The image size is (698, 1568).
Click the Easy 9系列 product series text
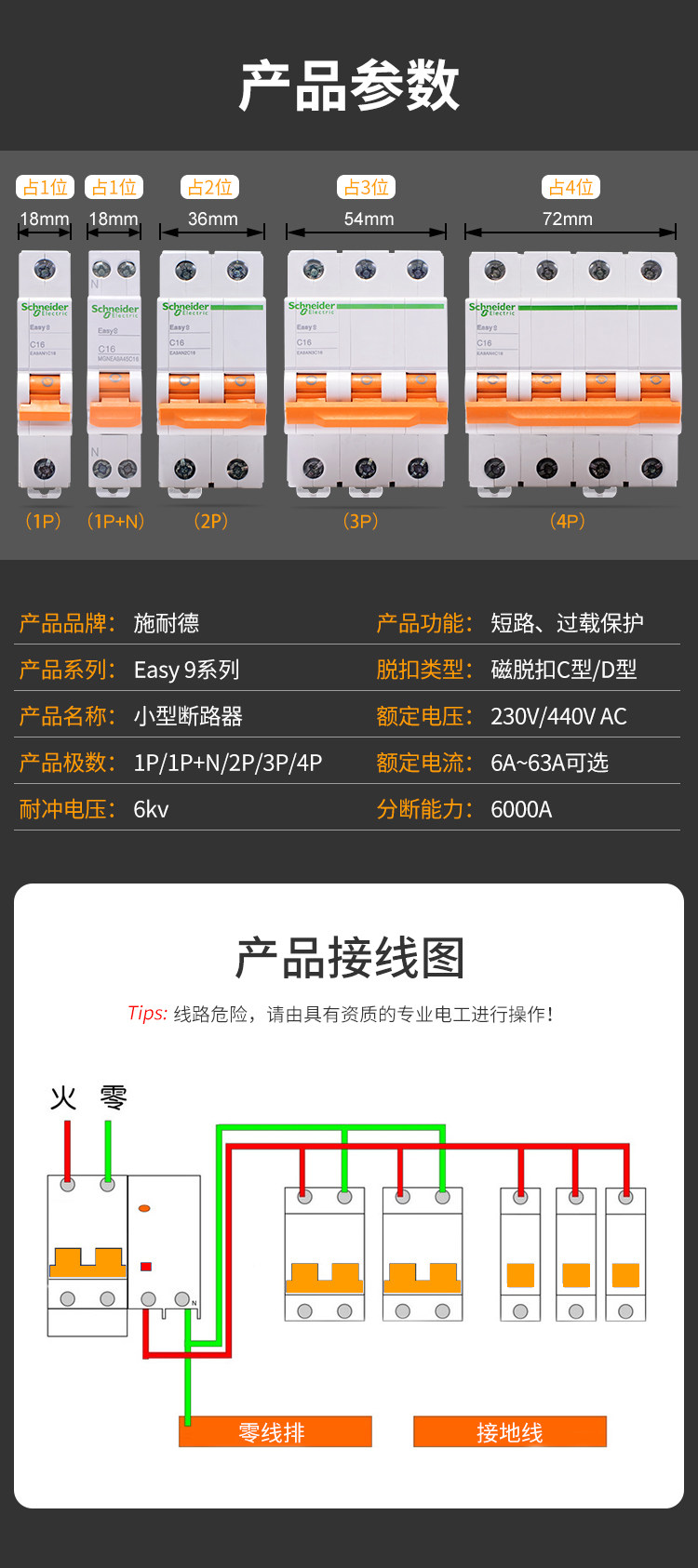tap(187, 670)
